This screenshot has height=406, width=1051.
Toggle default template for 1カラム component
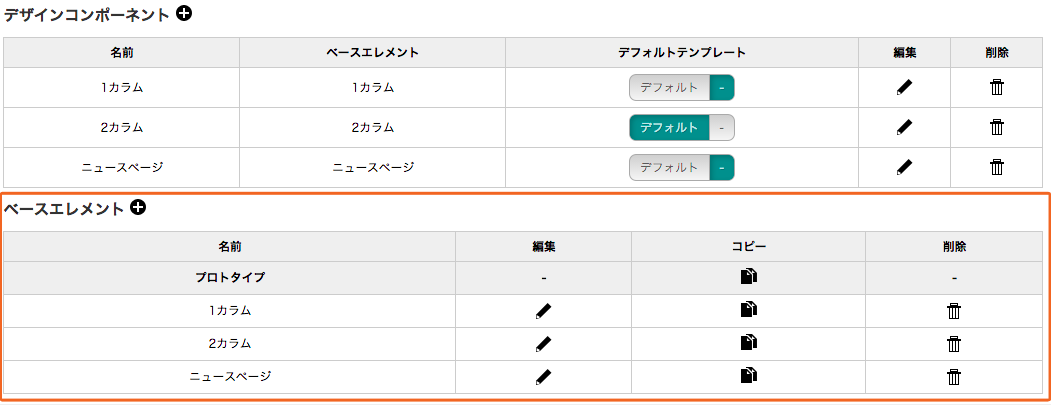click(681, 87)
